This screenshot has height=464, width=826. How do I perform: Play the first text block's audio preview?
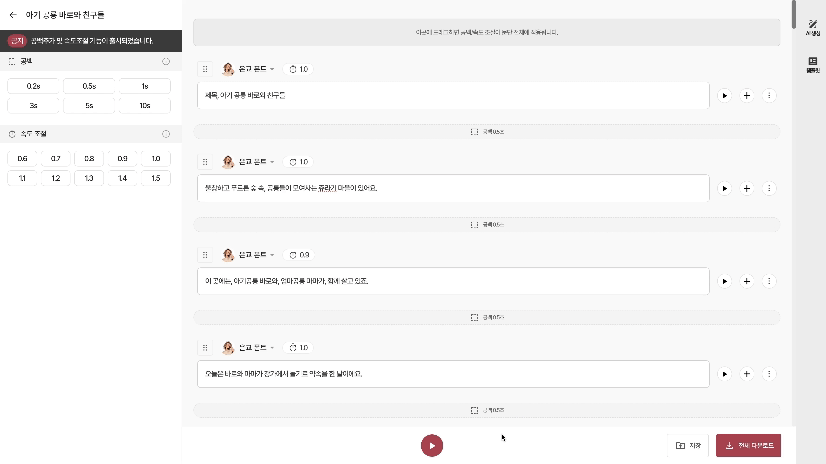point(724,95)
